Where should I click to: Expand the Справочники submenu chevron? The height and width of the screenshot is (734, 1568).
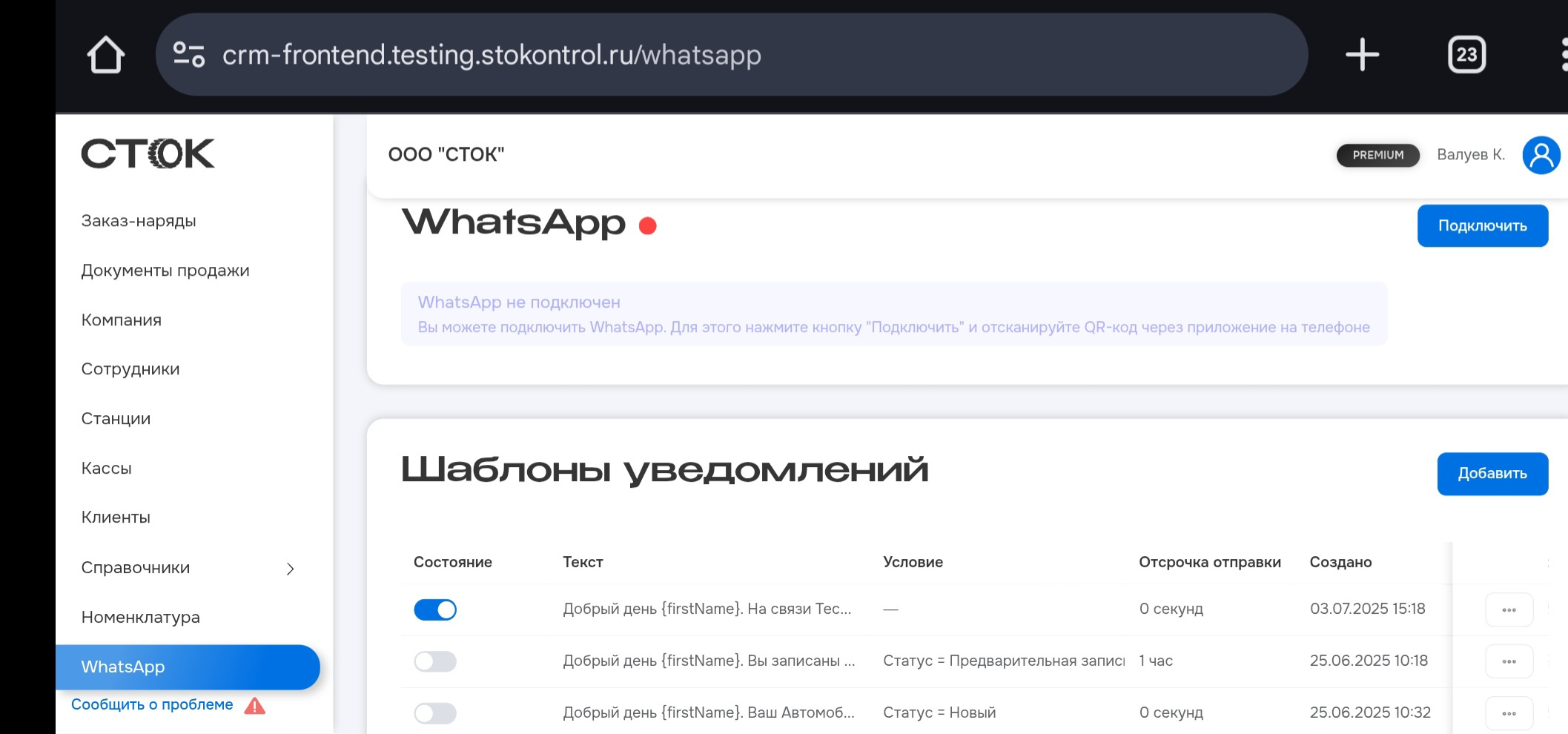(291, 569)
